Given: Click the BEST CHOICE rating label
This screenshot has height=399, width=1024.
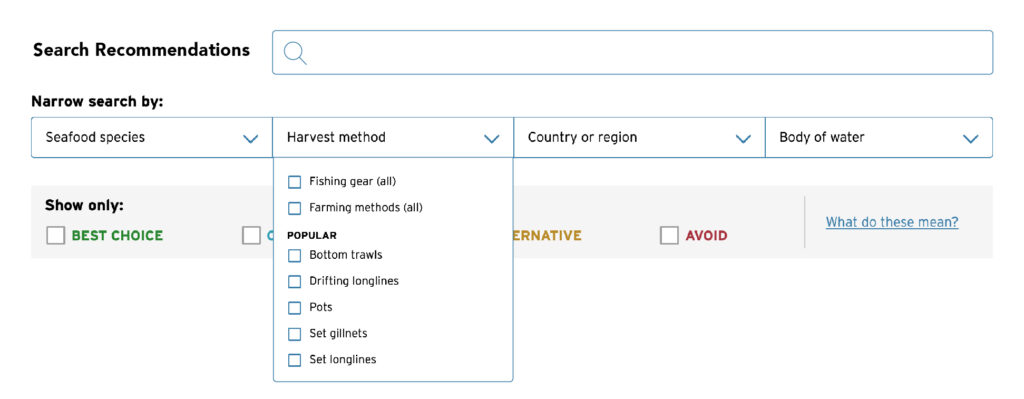Looking at the screenshot, I should pyautogui.click(x=117, y=236).
